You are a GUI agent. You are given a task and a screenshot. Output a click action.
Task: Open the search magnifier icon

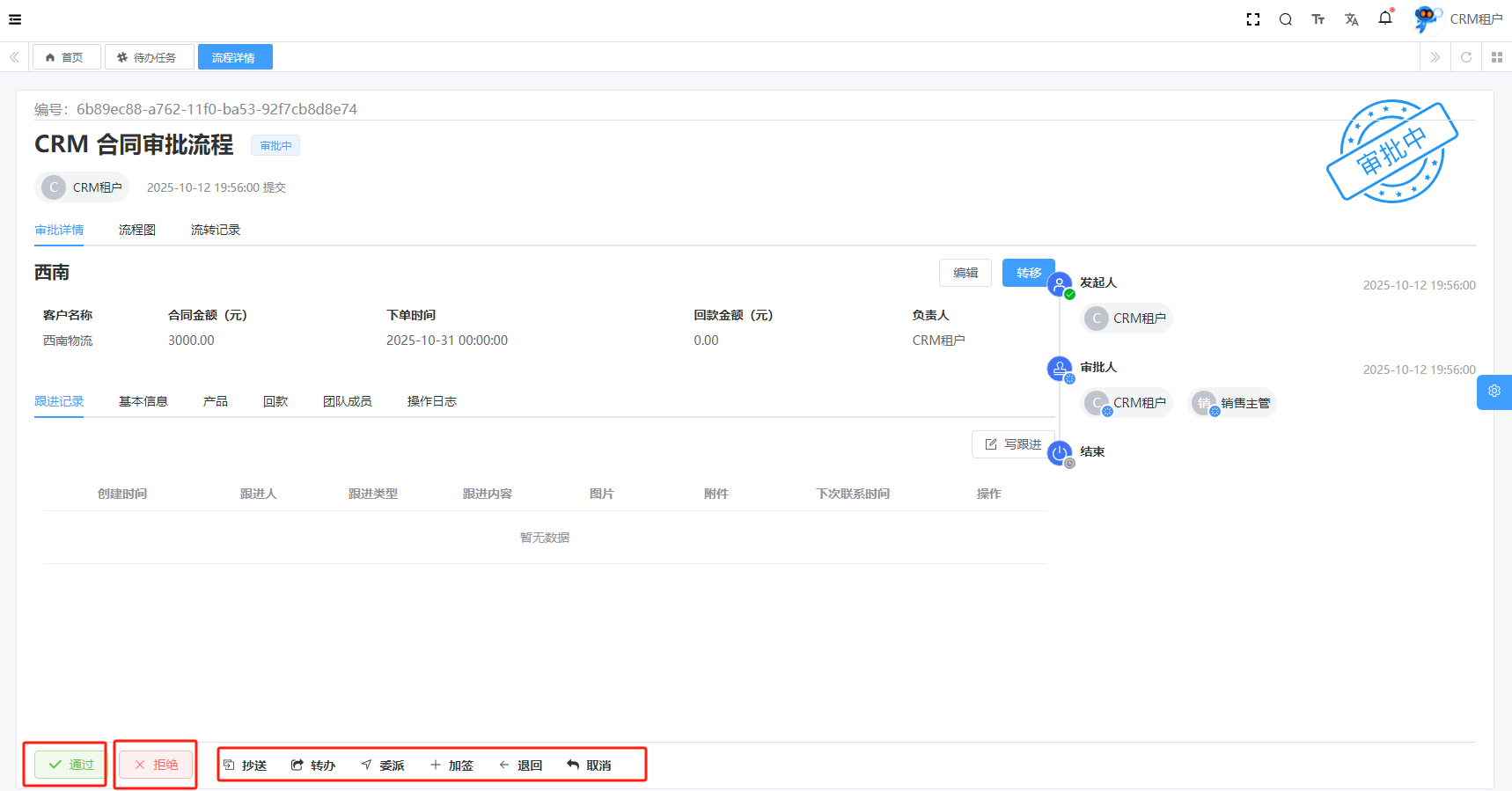1286,19
